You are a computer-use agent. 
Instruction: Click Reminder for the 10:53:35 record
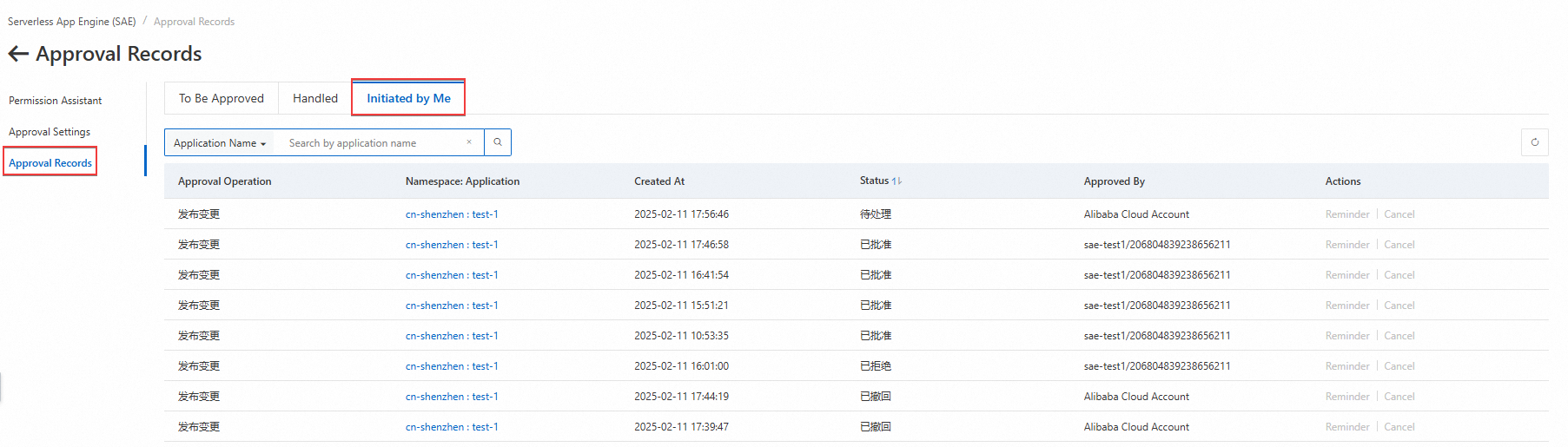click(1347, 336)
